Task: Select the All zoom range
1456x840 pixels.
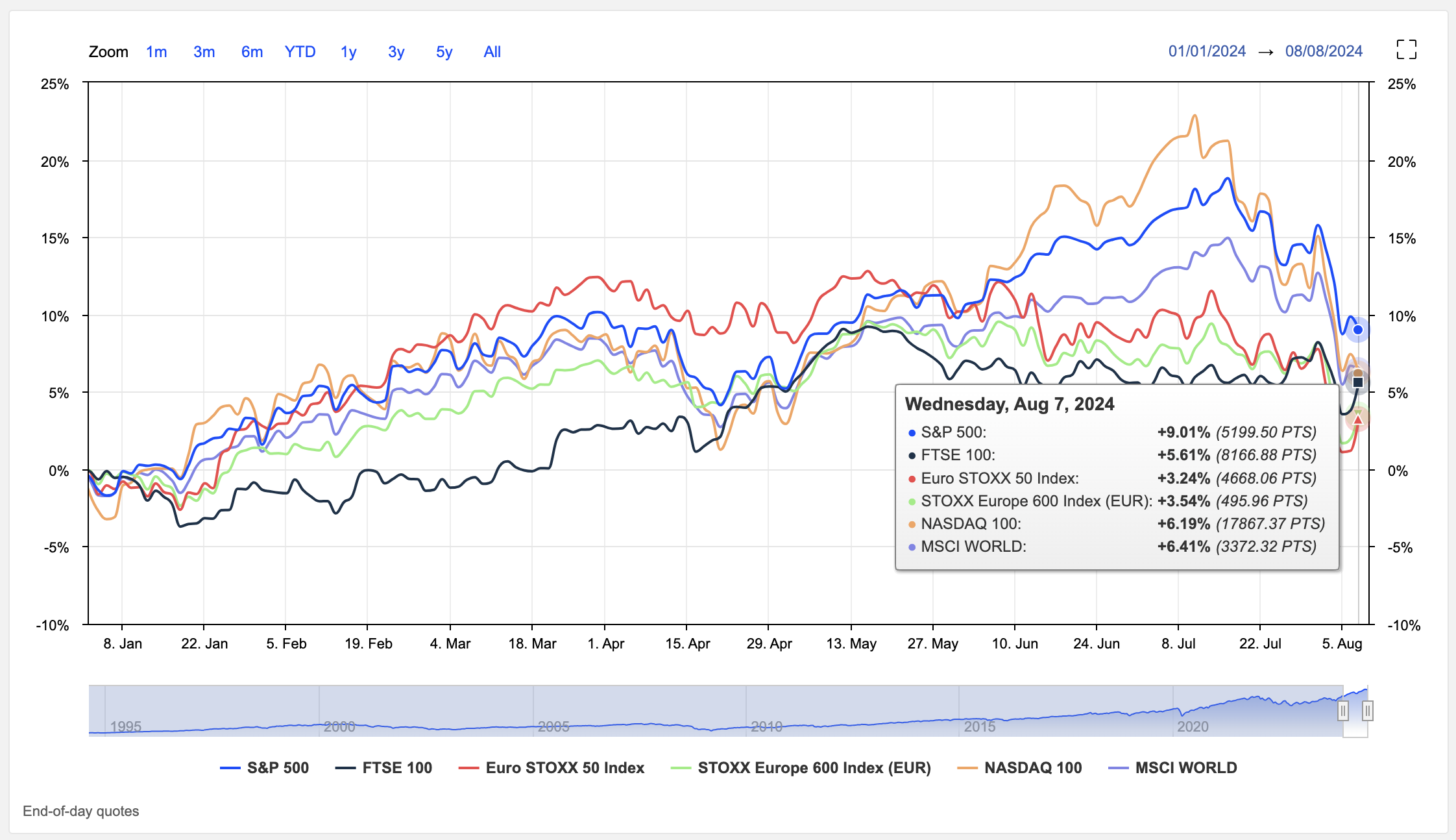Action: [492, 52]
